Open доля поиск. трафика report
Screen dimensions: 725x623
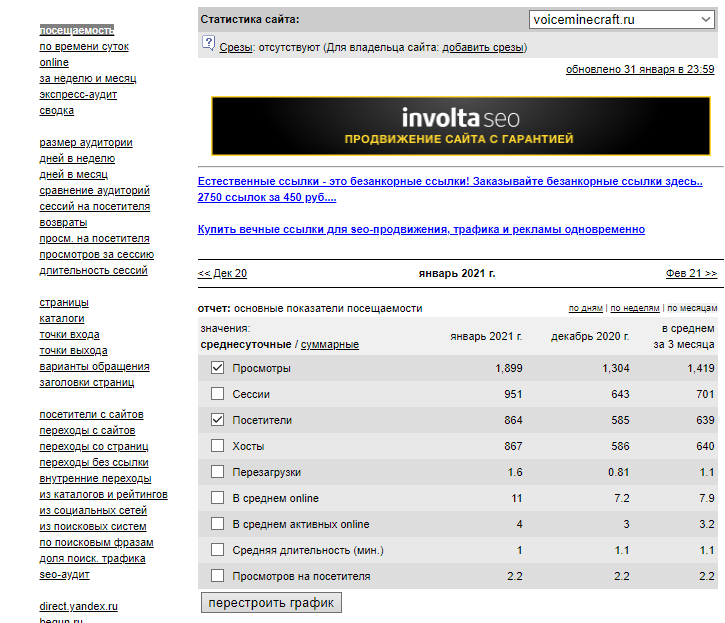(92, 559)
